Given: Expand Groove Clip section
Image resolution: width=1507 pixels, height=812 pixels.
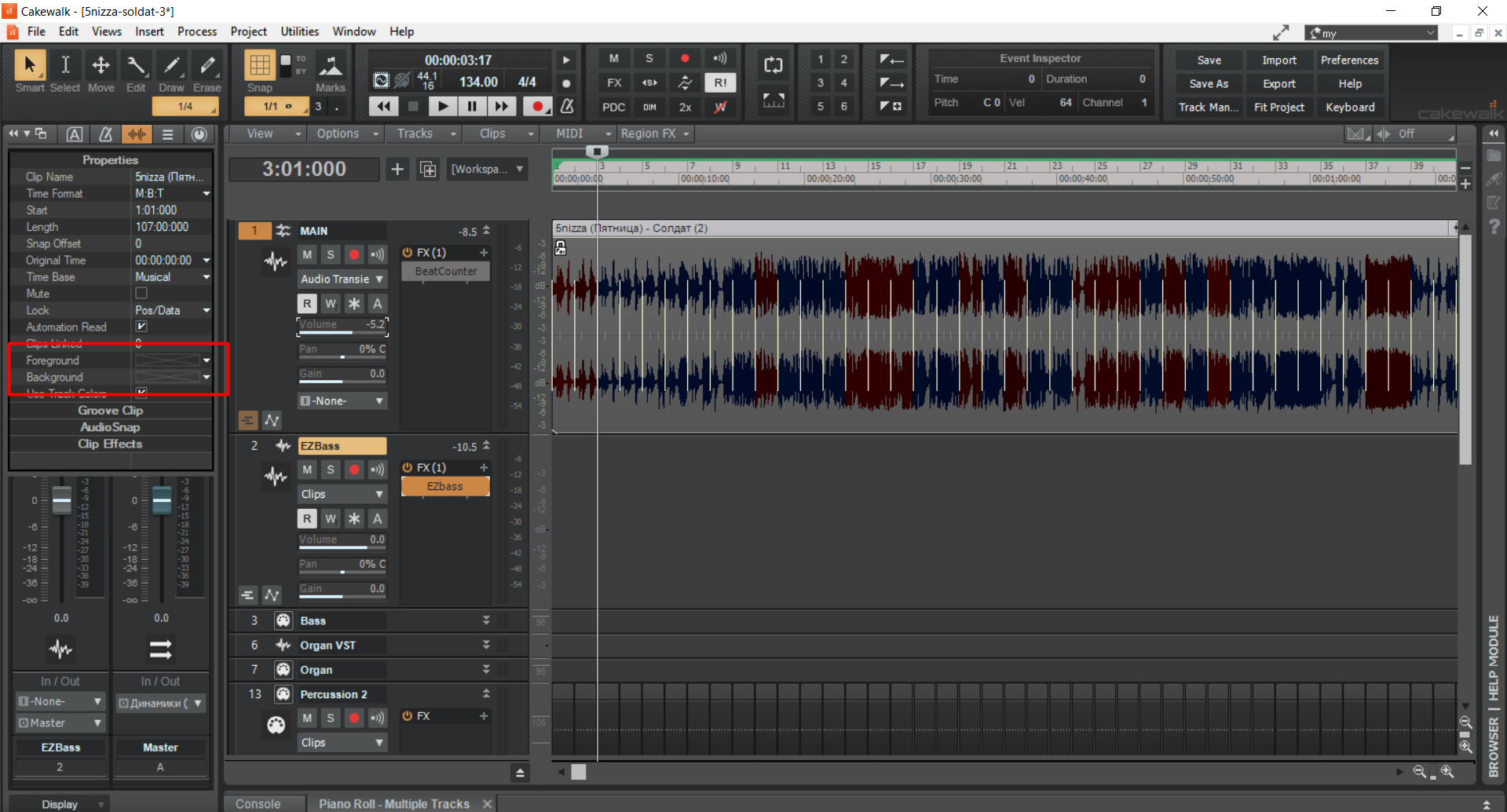Looking at the screenshot, I should (x=111, y=410).
